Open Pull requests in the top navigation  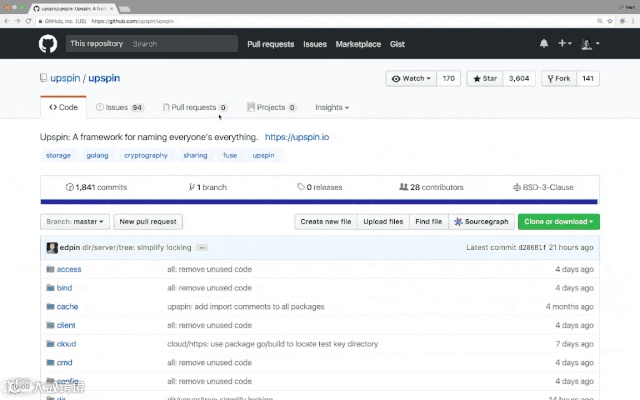click(271, 44)
